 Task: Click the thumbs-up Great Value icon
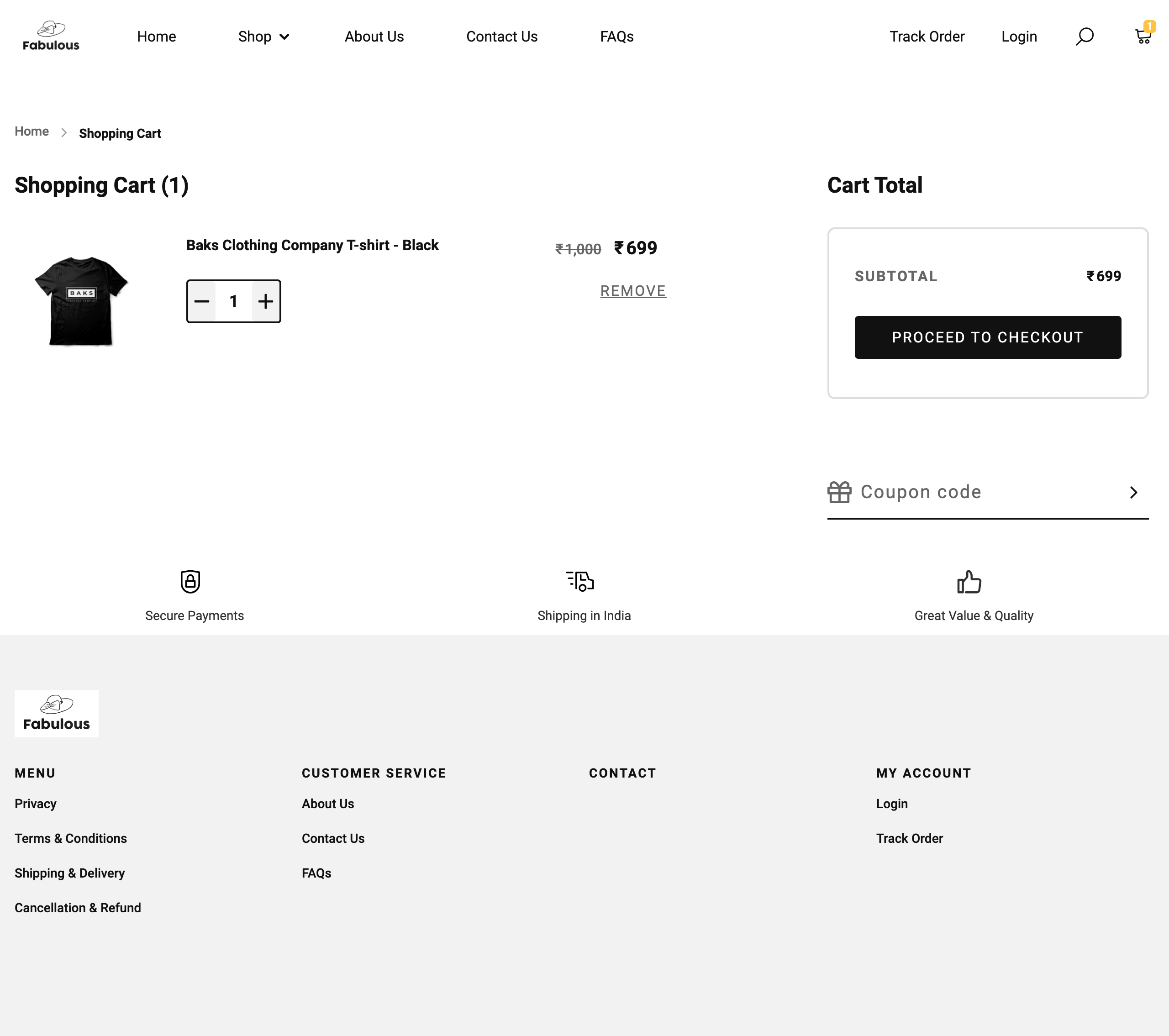coord(969,582)
